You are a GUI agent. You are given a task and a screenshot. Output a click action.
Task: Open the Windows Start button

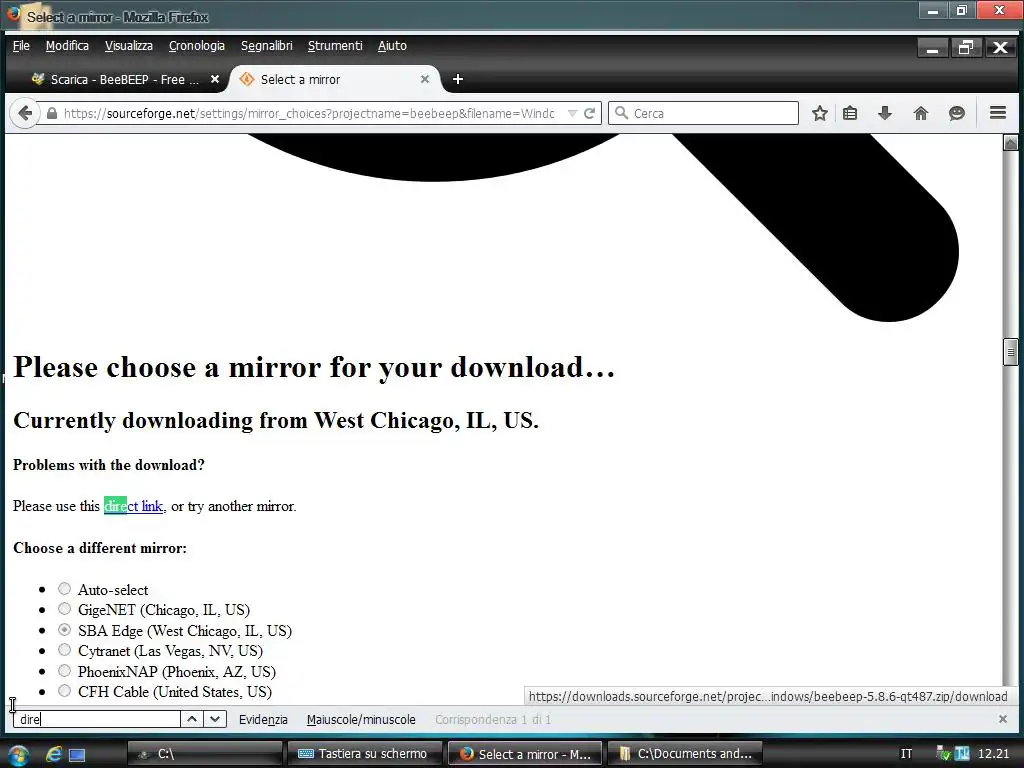pyautogui.click(x=18, y=754)
